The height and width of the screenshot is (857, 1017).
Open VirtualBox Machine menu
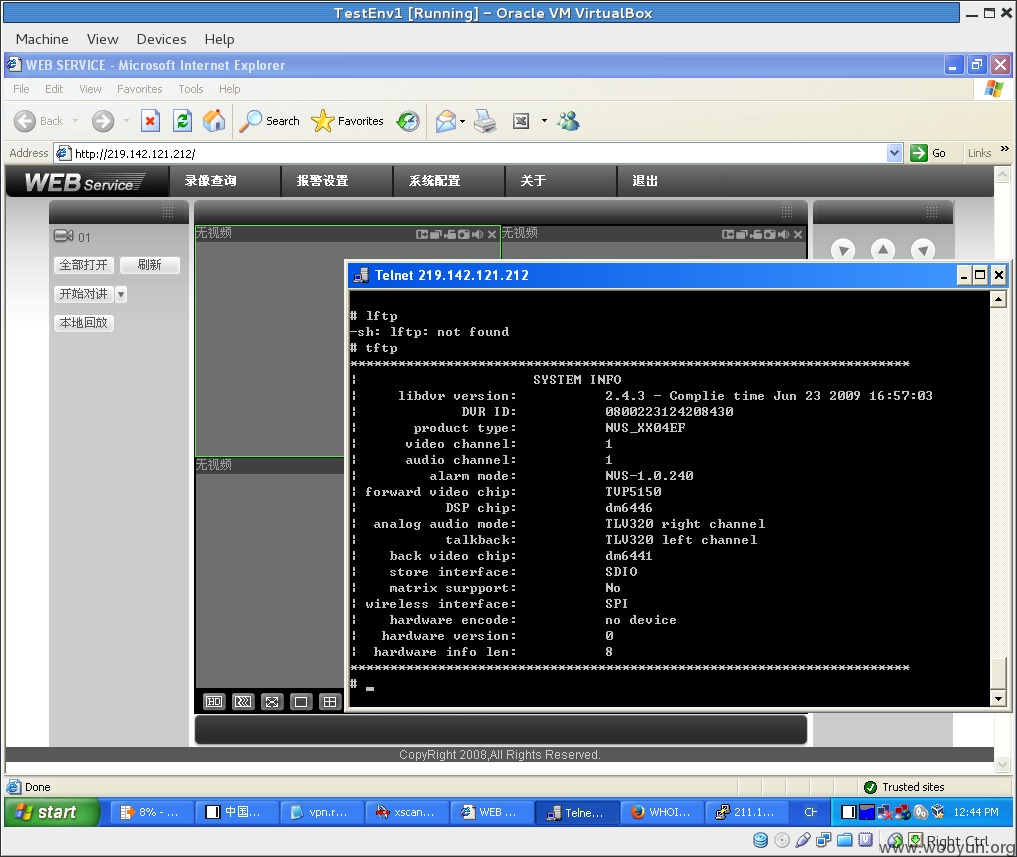(x=42, y=40)
